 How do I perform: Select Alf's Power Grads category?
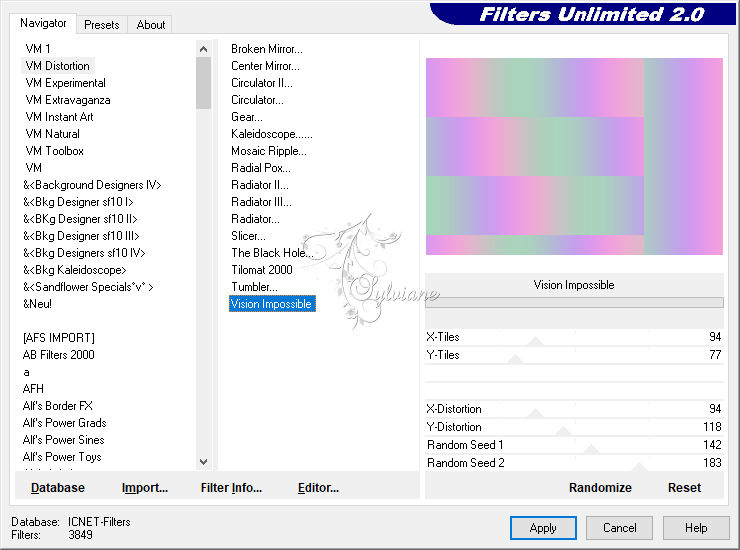[x=65, y=423]
